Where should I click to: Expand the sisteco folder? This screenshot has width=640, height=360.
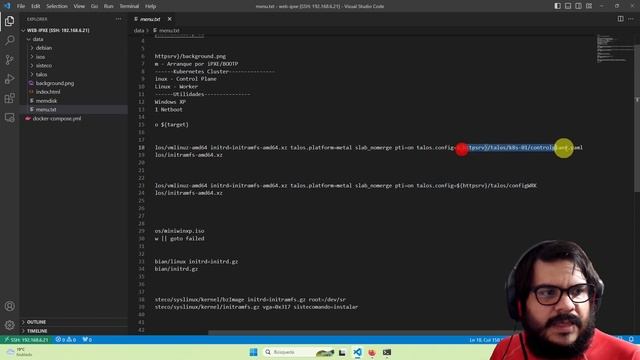(32, 65)
